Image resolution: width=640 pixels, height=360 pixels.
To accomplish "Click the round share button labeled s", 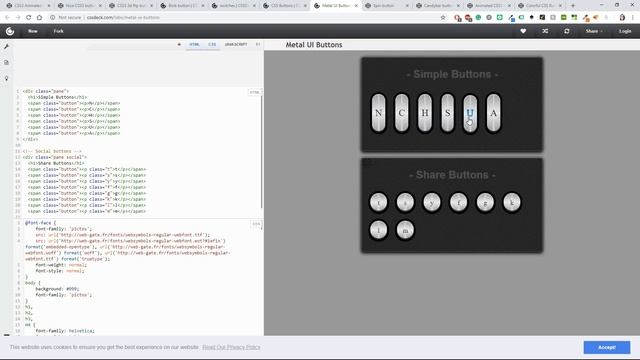I will (405, 202).
